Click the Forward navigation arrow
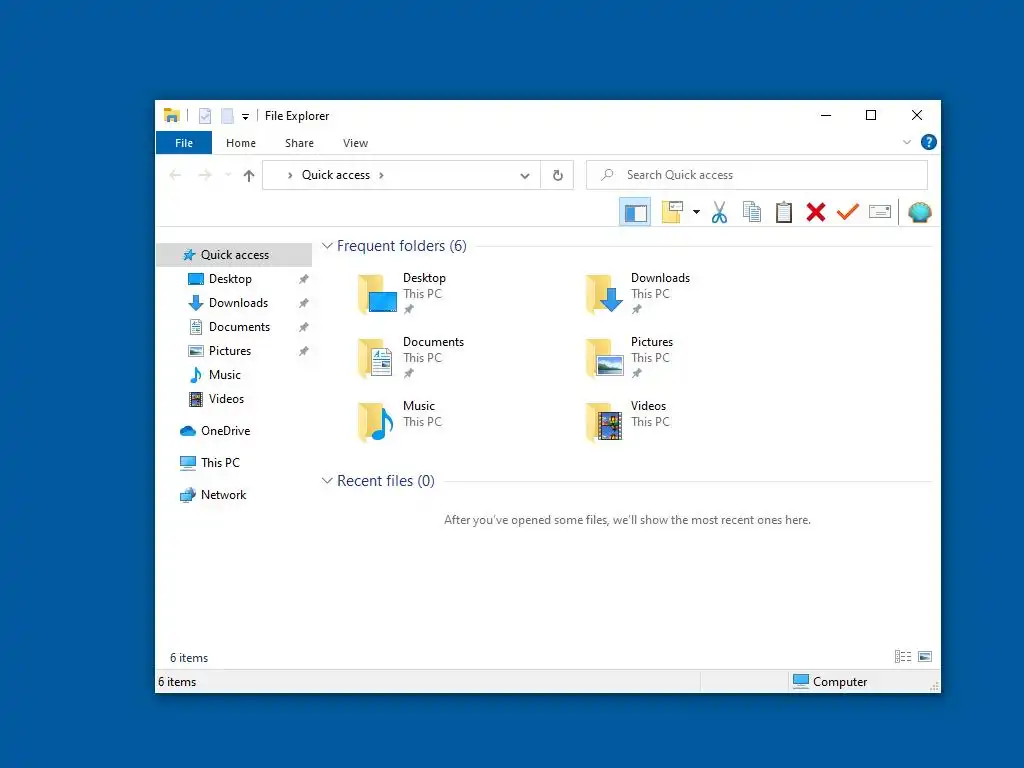The width and height of the screenshot is (1024, 768). point(204,175)
